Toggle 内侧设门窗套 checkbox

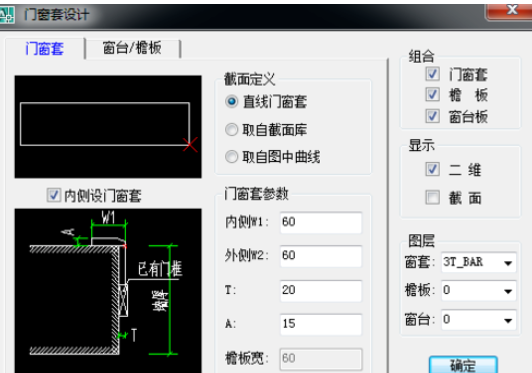pyautogui.click(x=54, y=195)
